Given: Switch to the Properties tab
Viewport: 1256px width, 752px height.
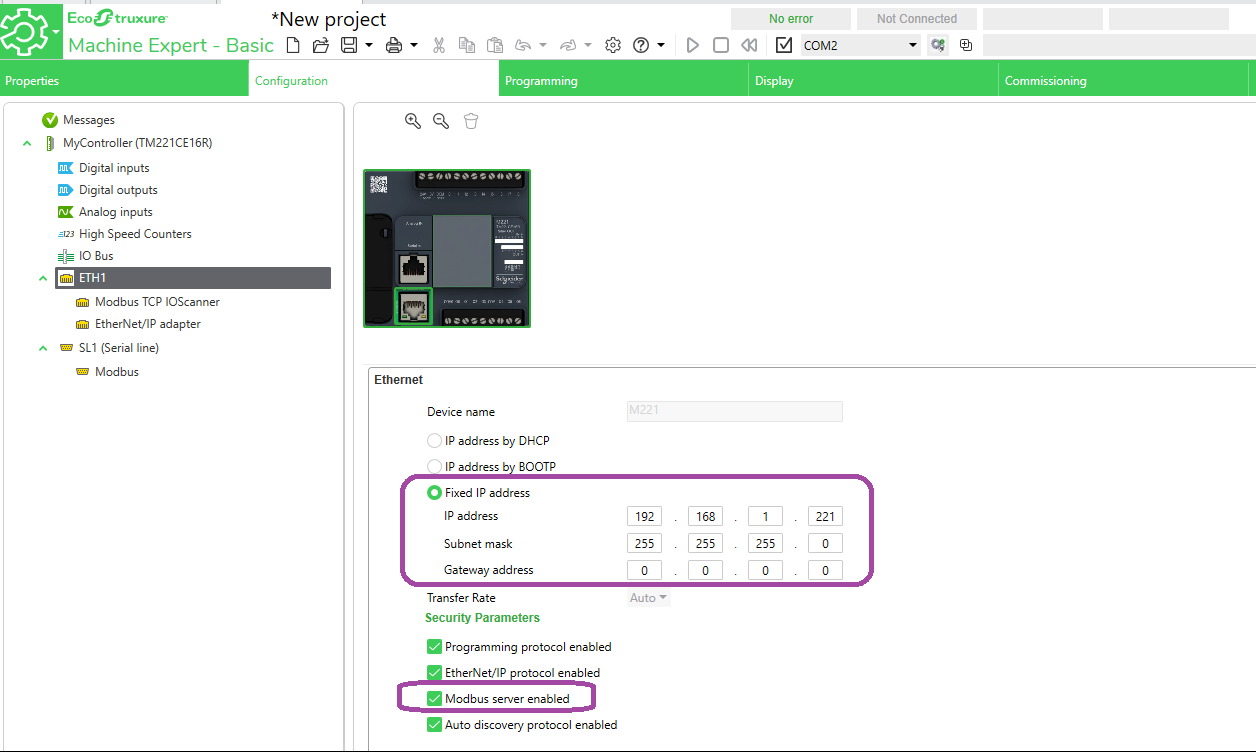Looking at the screenshot, I should (x=124, y=80).
